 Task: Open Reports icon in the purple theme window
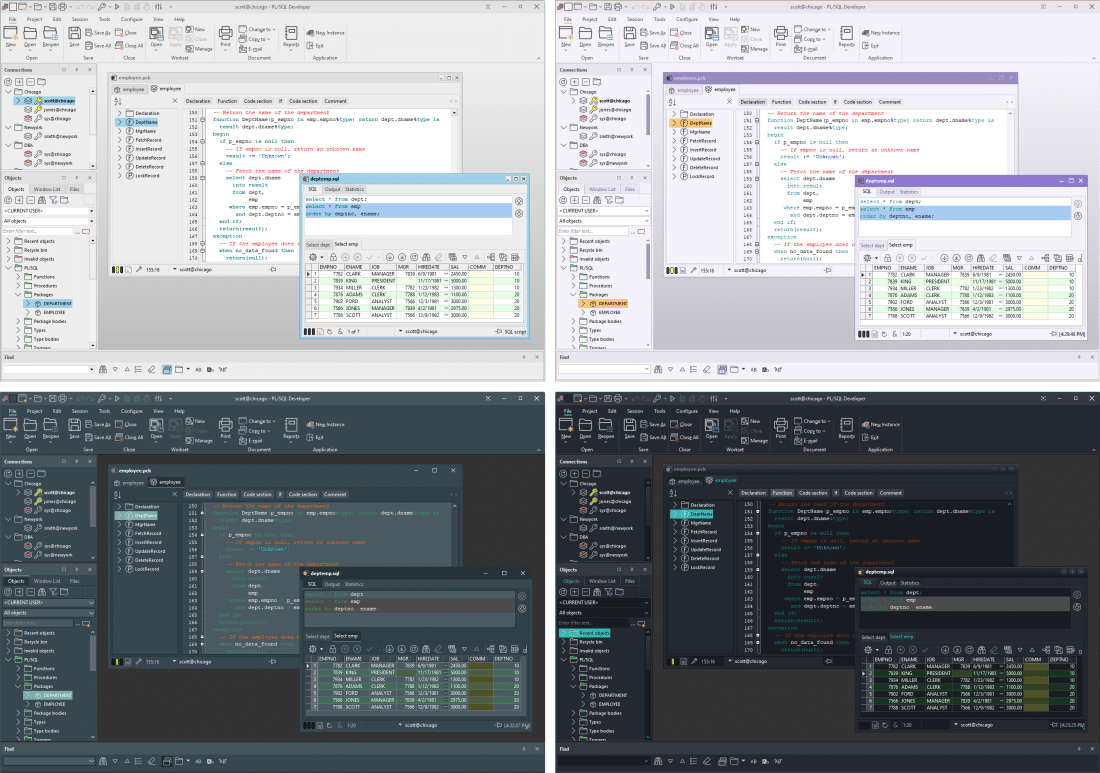tap(847, 33)
